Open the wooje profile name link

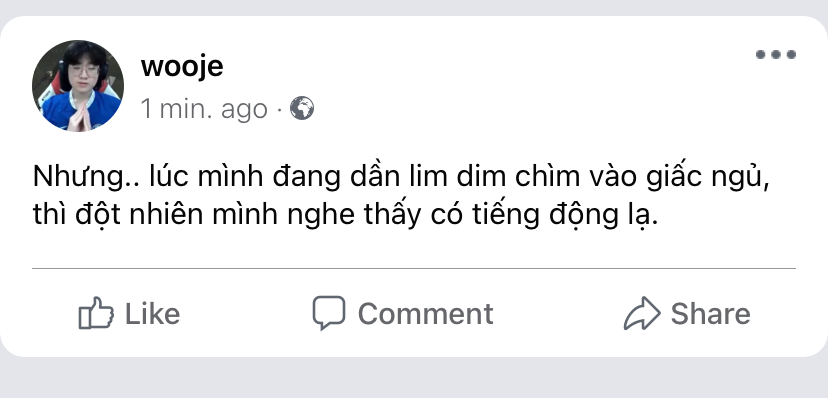[182, 67]
